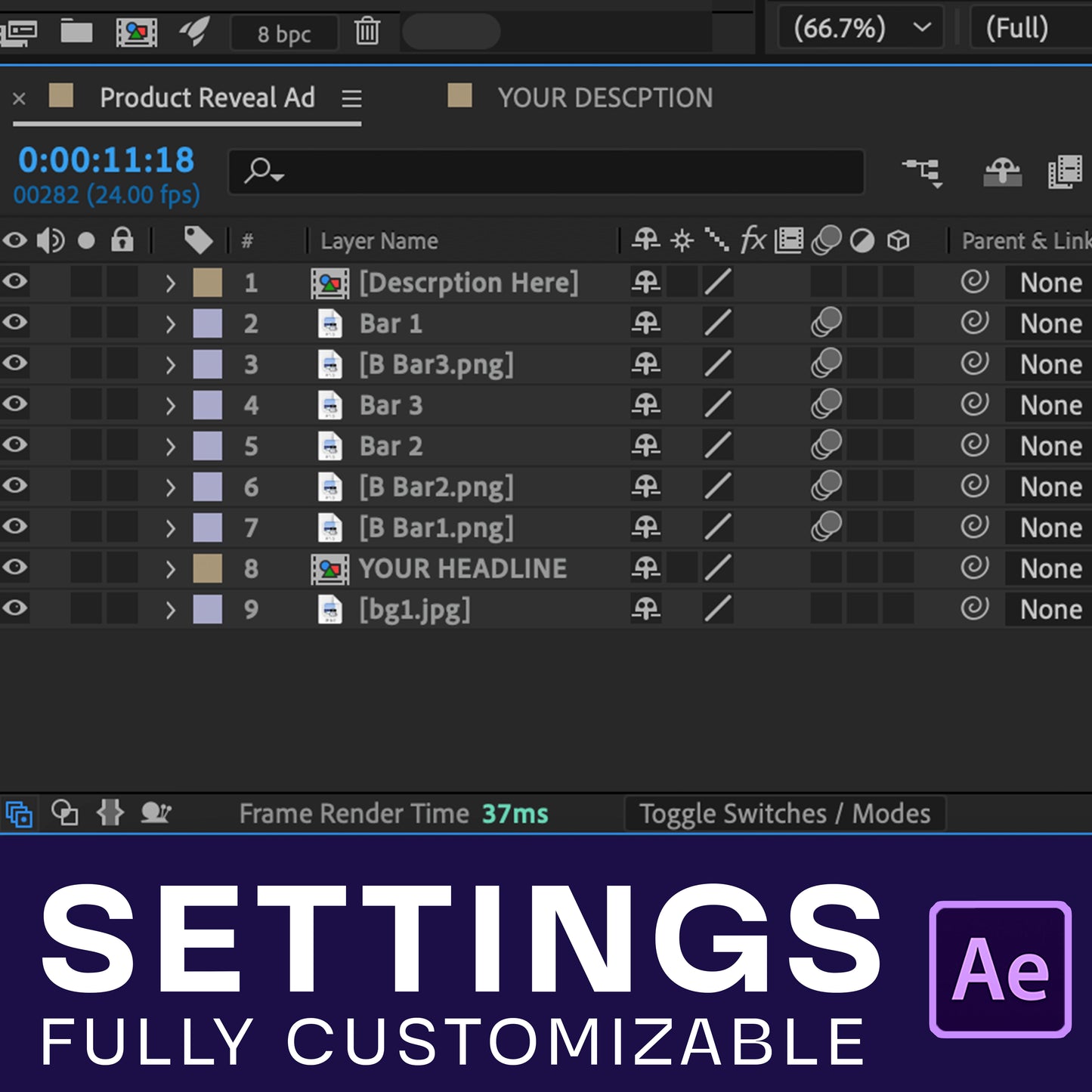Click the 8 bpc color depth button
The image size is (1092, 1092).
coord(283,34)
